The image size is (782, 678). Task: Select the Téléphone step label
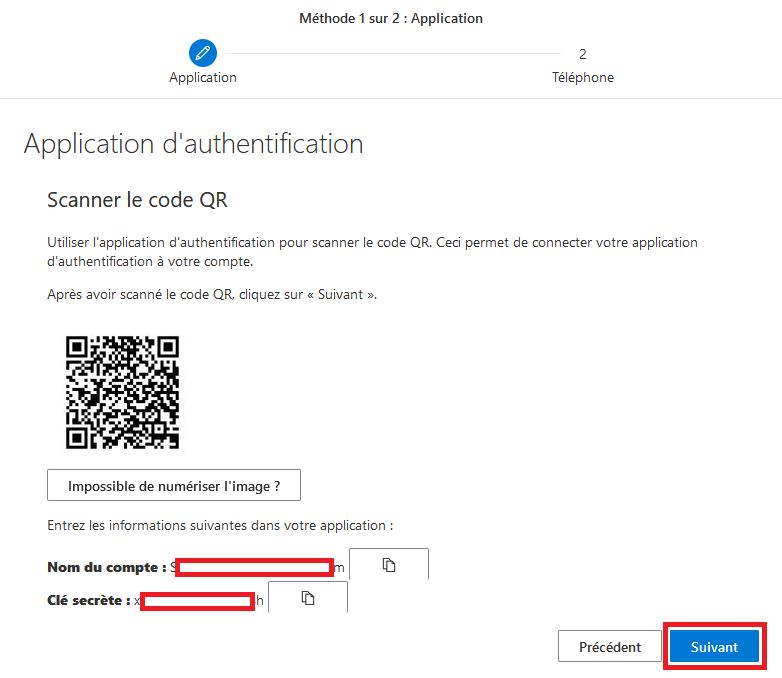583,77
